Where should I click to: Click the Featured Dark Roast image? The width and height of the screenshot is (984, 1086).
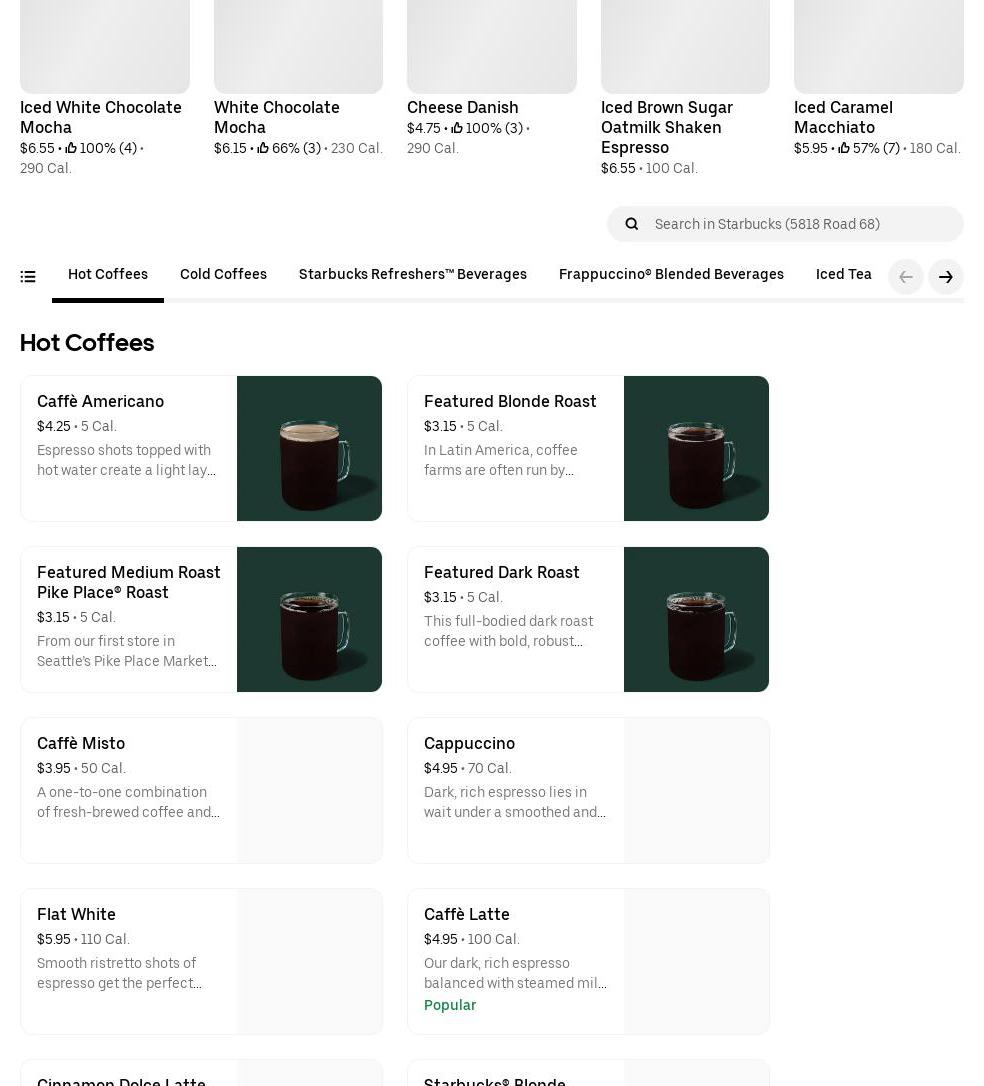point(696,619)
